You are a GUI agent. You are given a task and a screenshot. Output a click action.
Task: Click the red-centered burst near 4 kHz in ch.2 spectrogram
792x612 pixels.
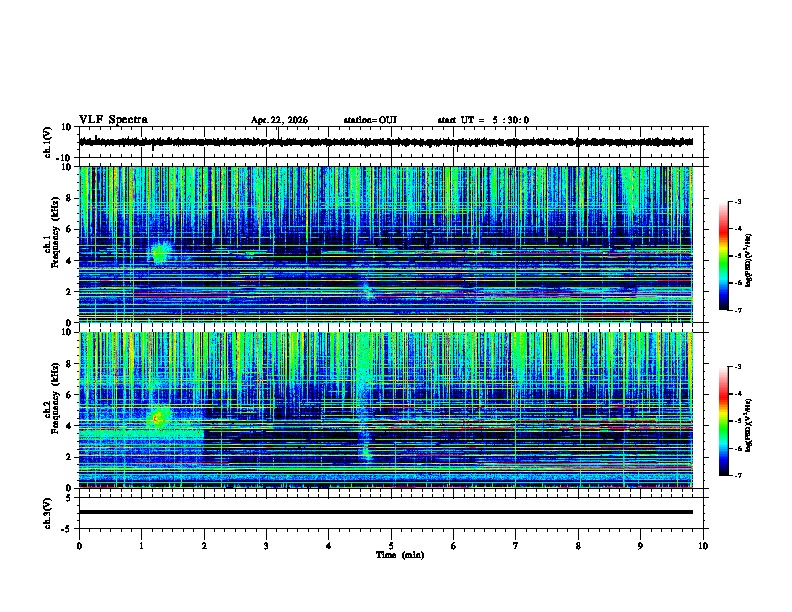(x=158, y=418)
